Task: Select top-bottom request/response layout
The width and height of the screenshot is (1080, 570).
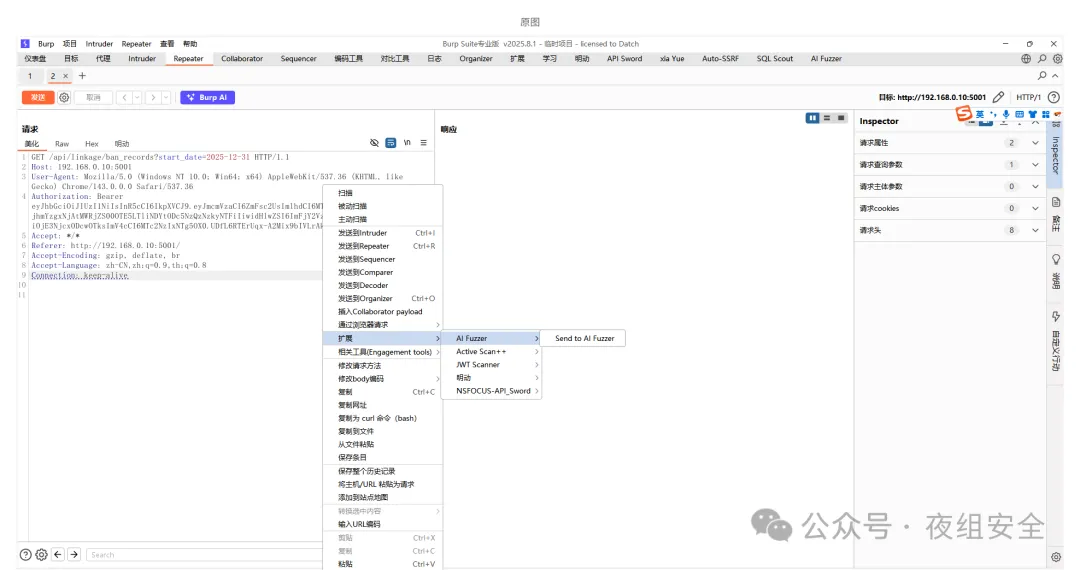Action: pos(827,118)
